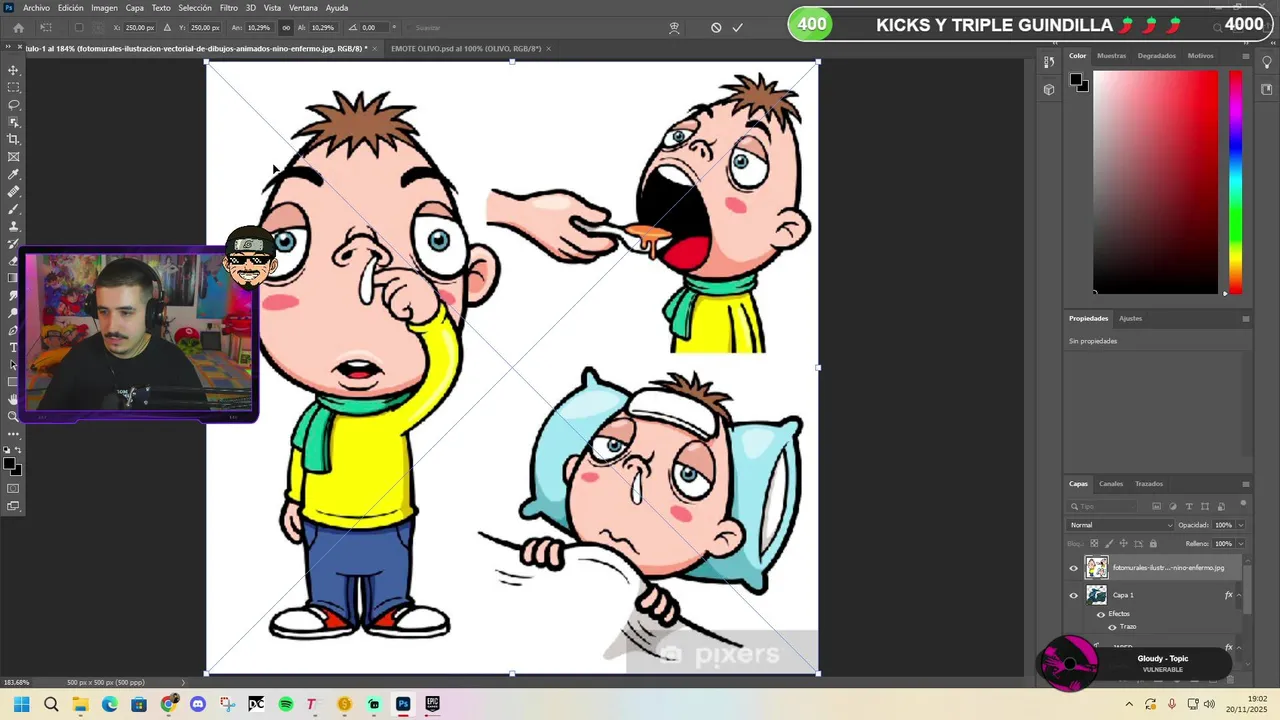
Task: Click the X position input field
Action: click(x=138, y=28)
